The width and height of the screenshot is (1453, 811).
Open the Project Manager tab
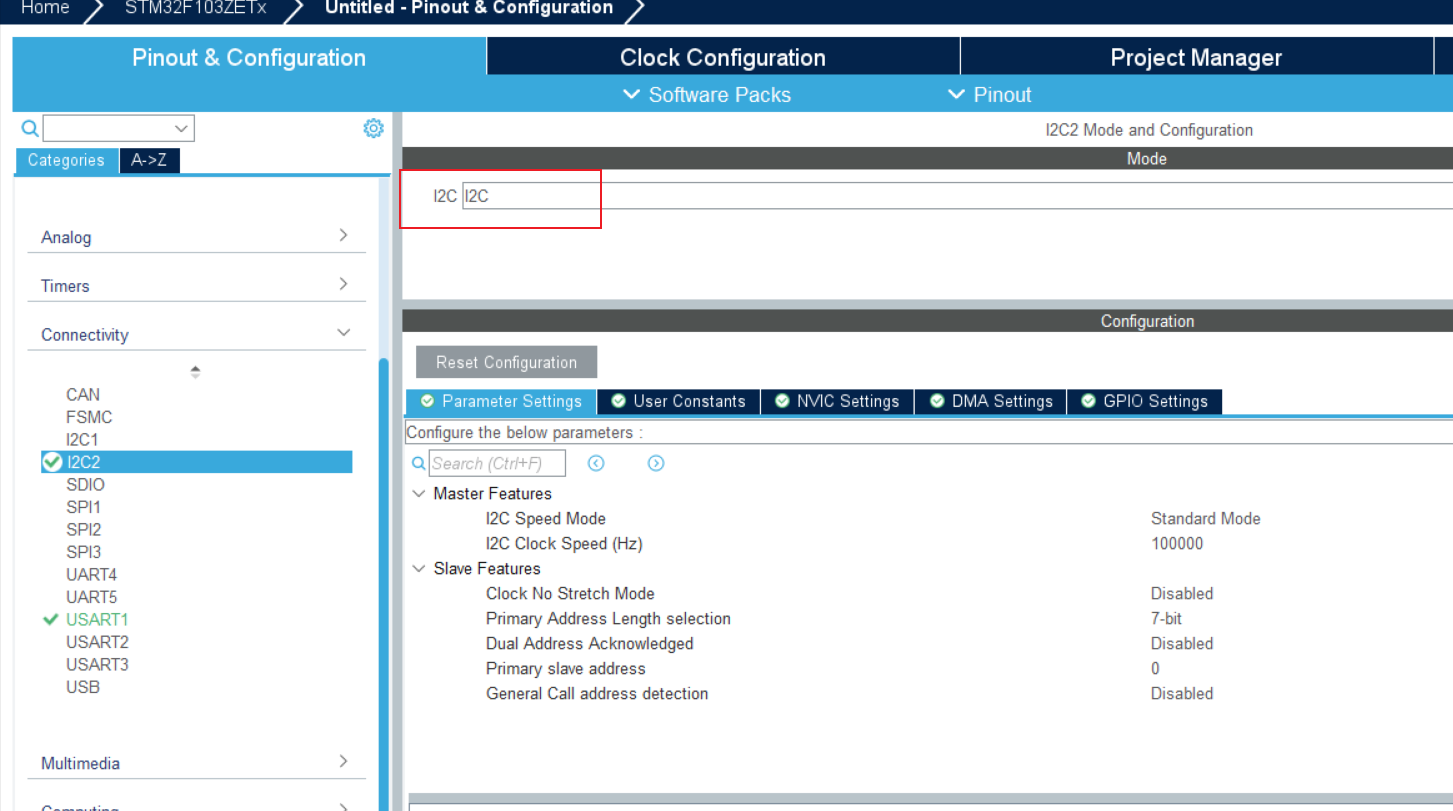1196,57
